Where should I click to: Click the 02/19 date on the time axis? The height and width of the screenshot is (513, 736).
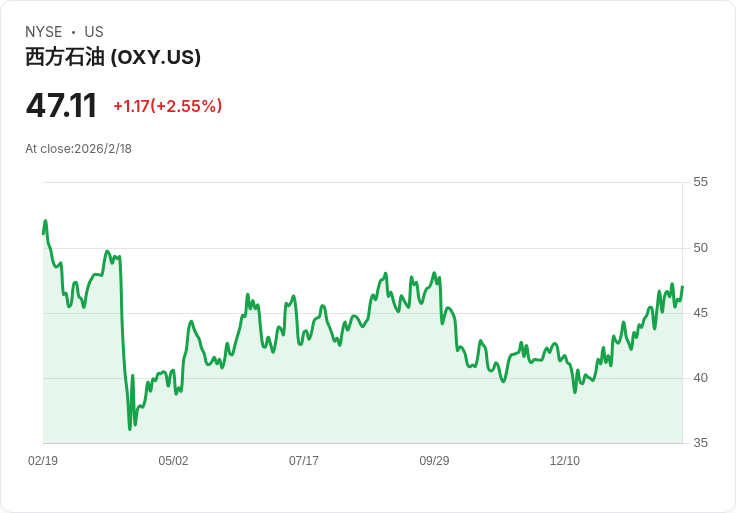[43, 461]
